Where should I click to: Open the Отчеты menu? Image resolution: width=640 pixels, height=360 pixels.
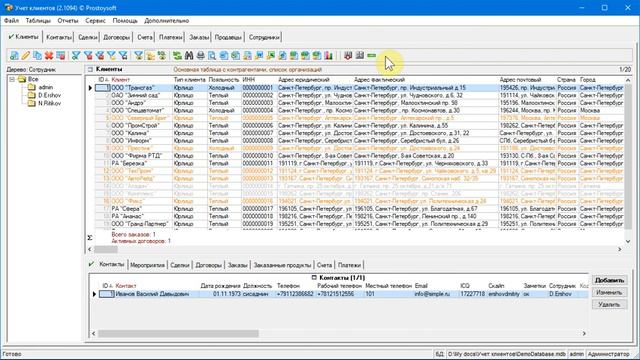pos(68,20)
